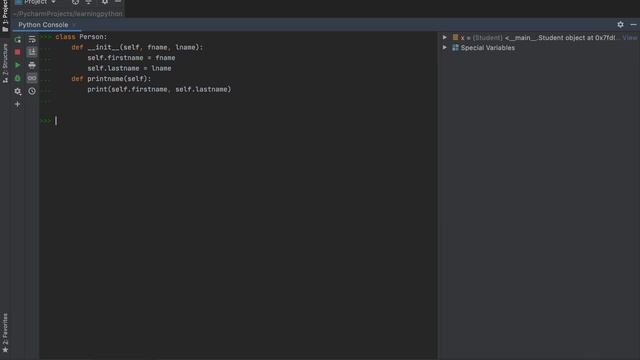Toggle soft-wrap in the console toolbar
Screen dimensions: 640x360
[x=32, y=40]
